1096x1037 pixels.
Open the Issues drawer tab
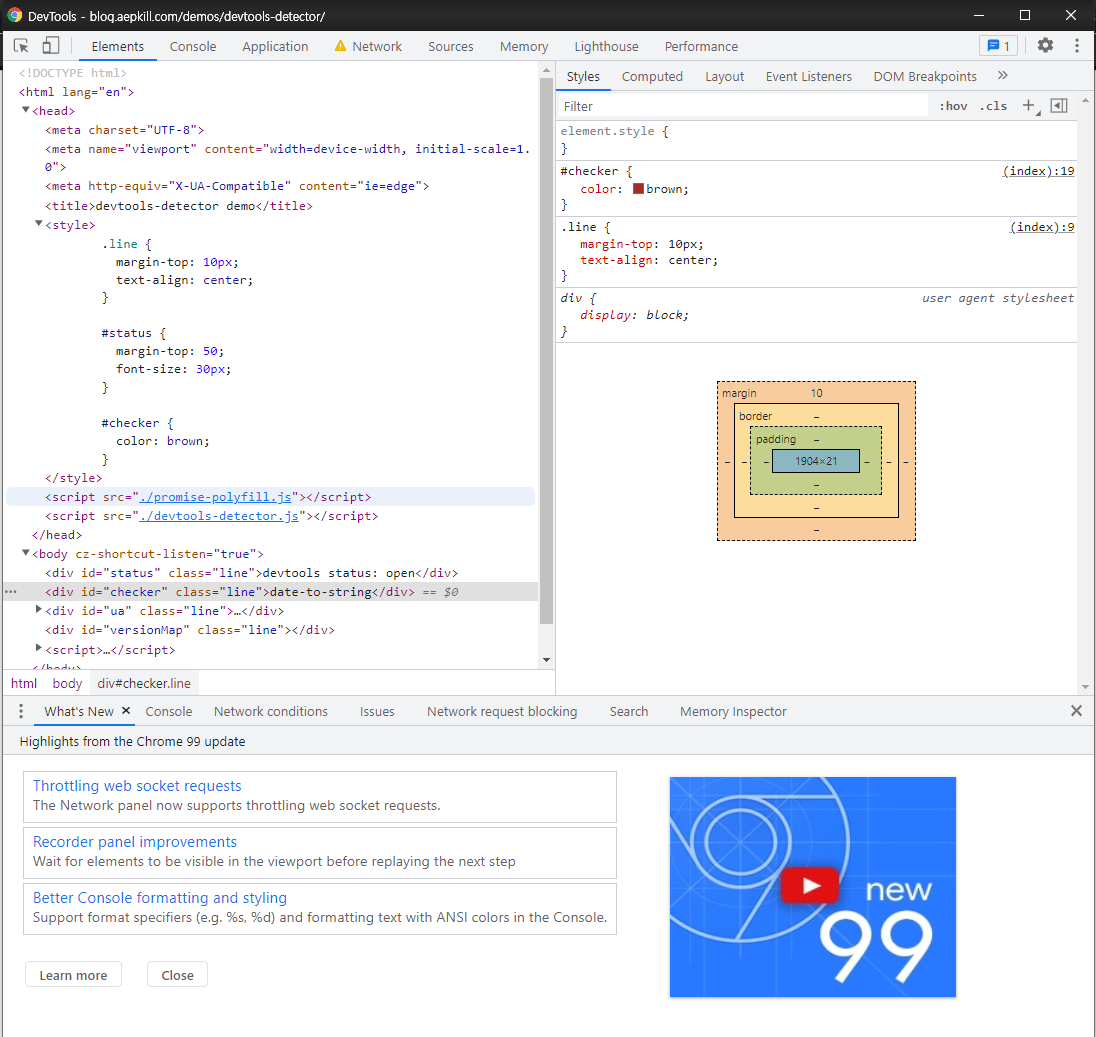pos(377,711)
